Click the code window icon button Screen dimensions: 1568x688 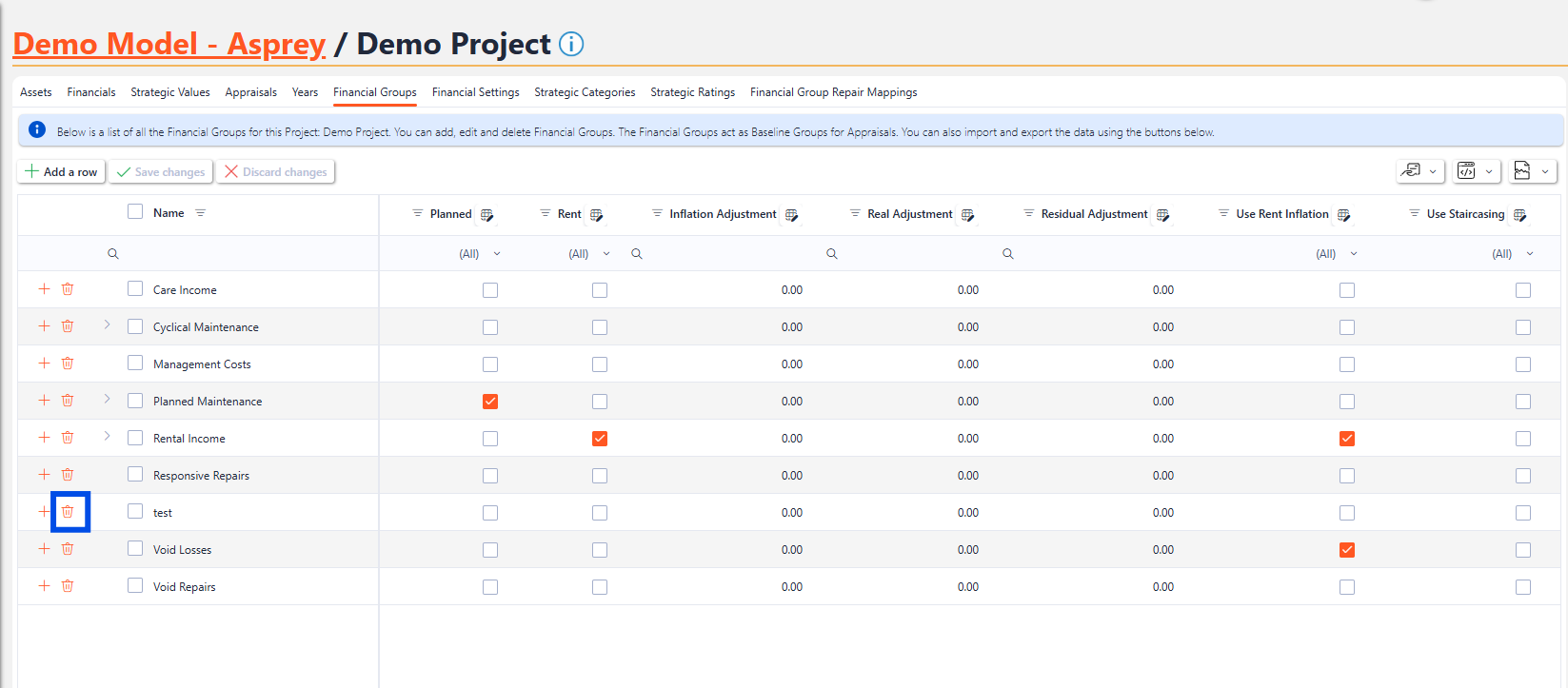pyautogui.click(x=1467, y=171)
